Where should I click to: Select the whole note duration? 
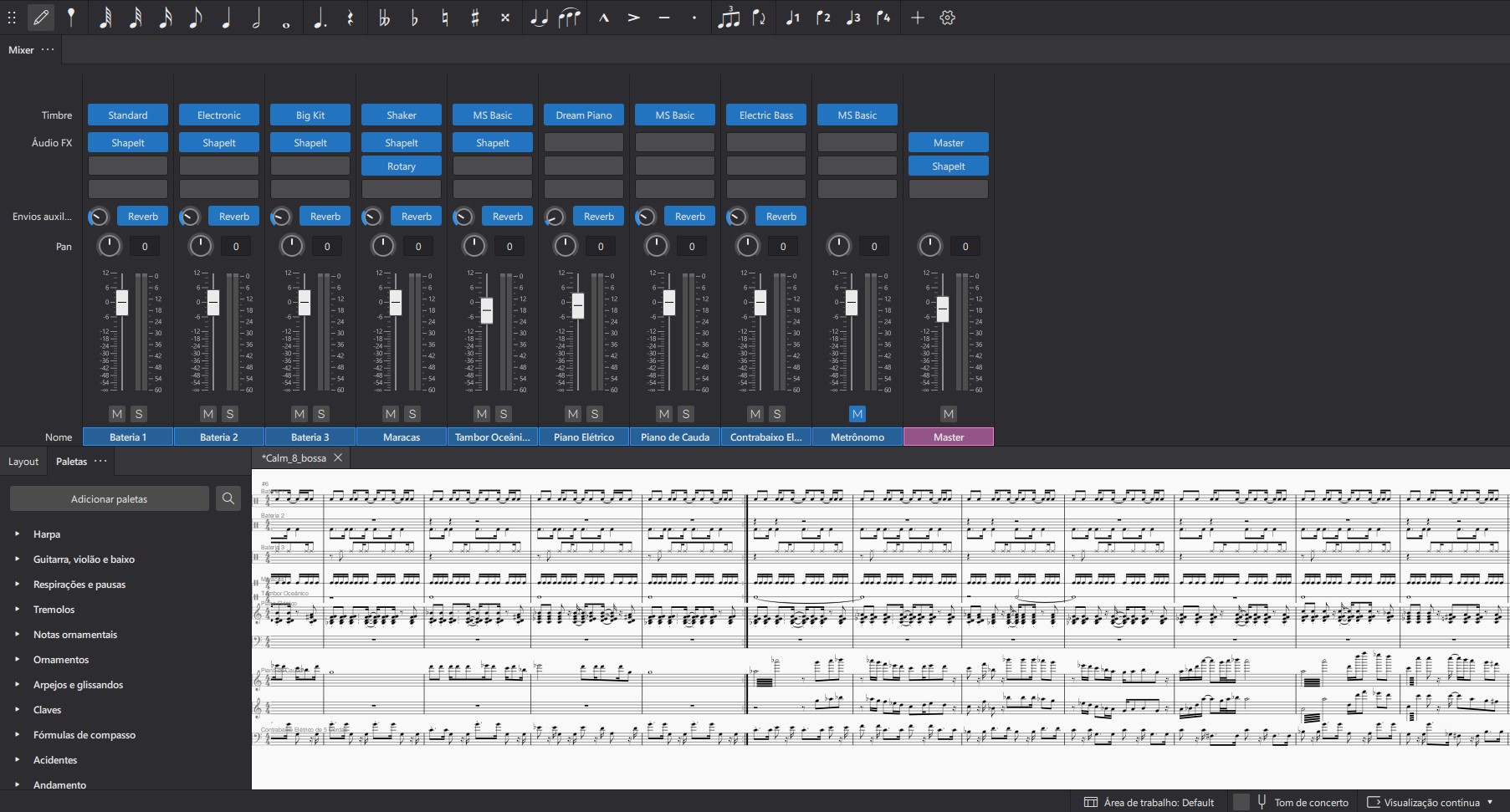pos(286,18)
